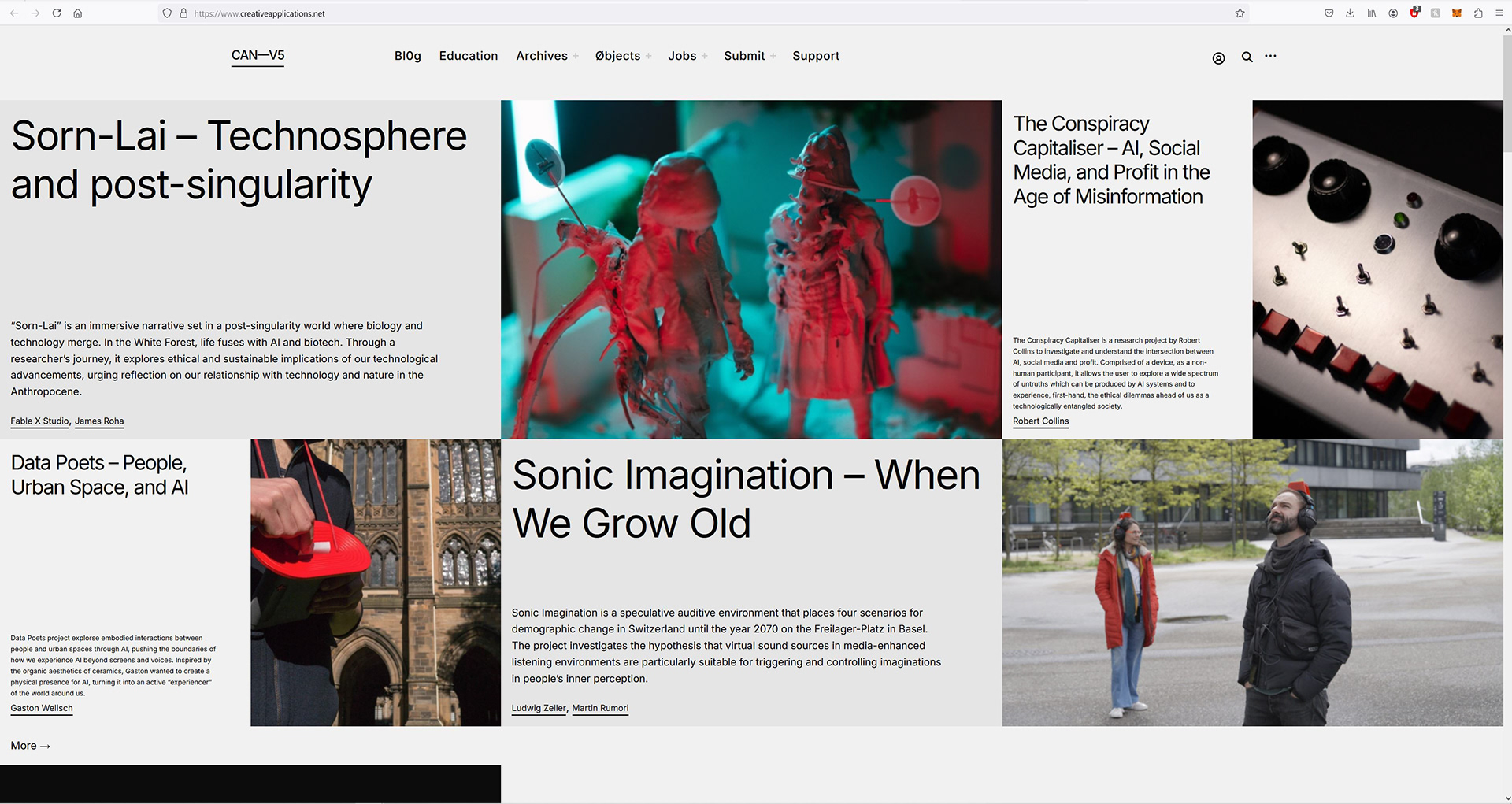The width and height of the screenshot is (1512, 804).
Task: Click the tracking protection shield in address bar
Action: (166, 13)
